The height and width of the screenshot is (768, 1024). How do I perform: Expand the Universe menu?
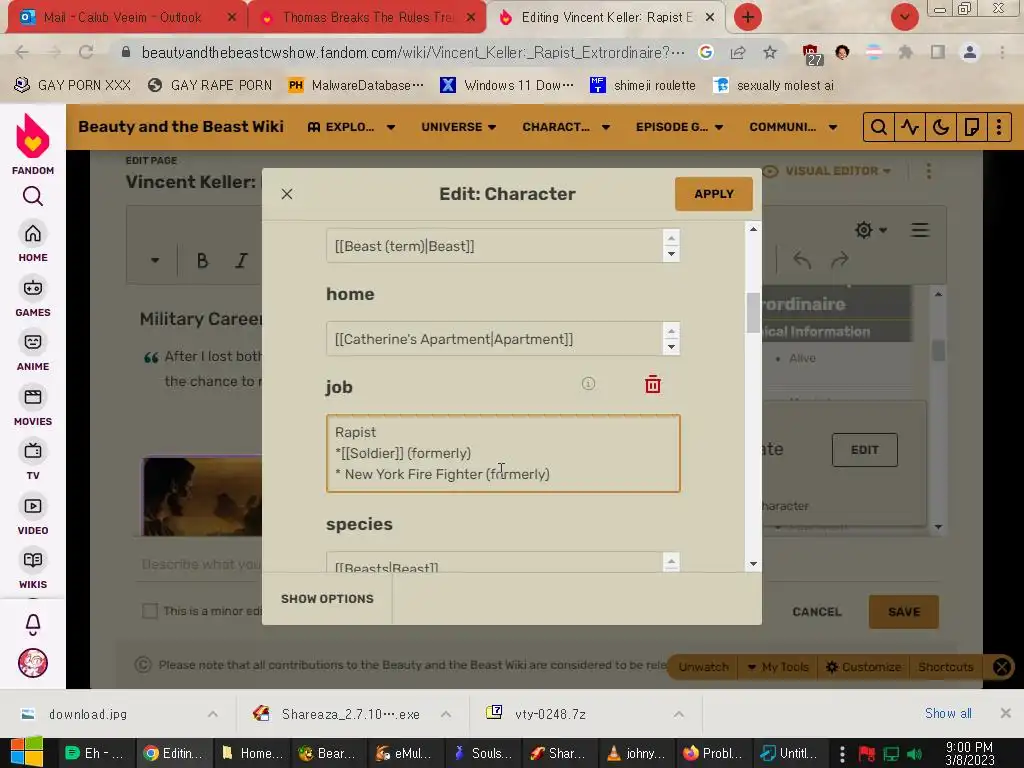pyautogui.click(x=458, y=127)
